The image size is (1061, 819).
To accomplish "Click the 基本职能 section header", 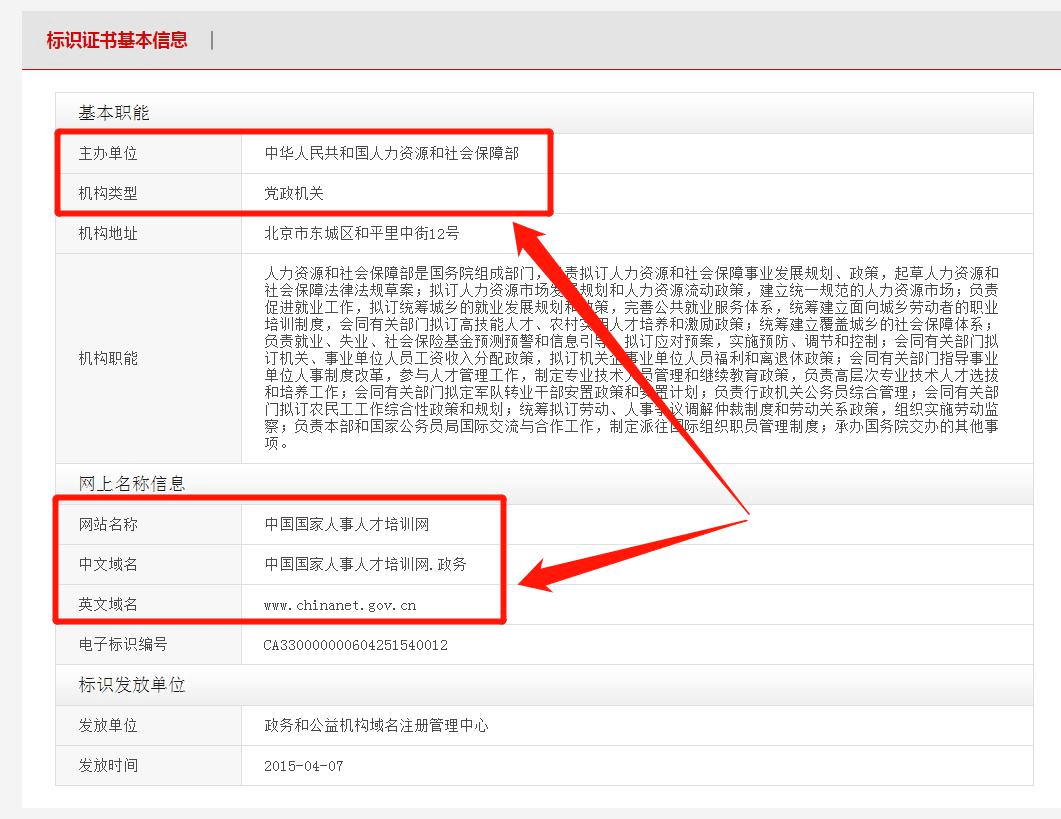I will pyautogui.click(x=114, y=112).
